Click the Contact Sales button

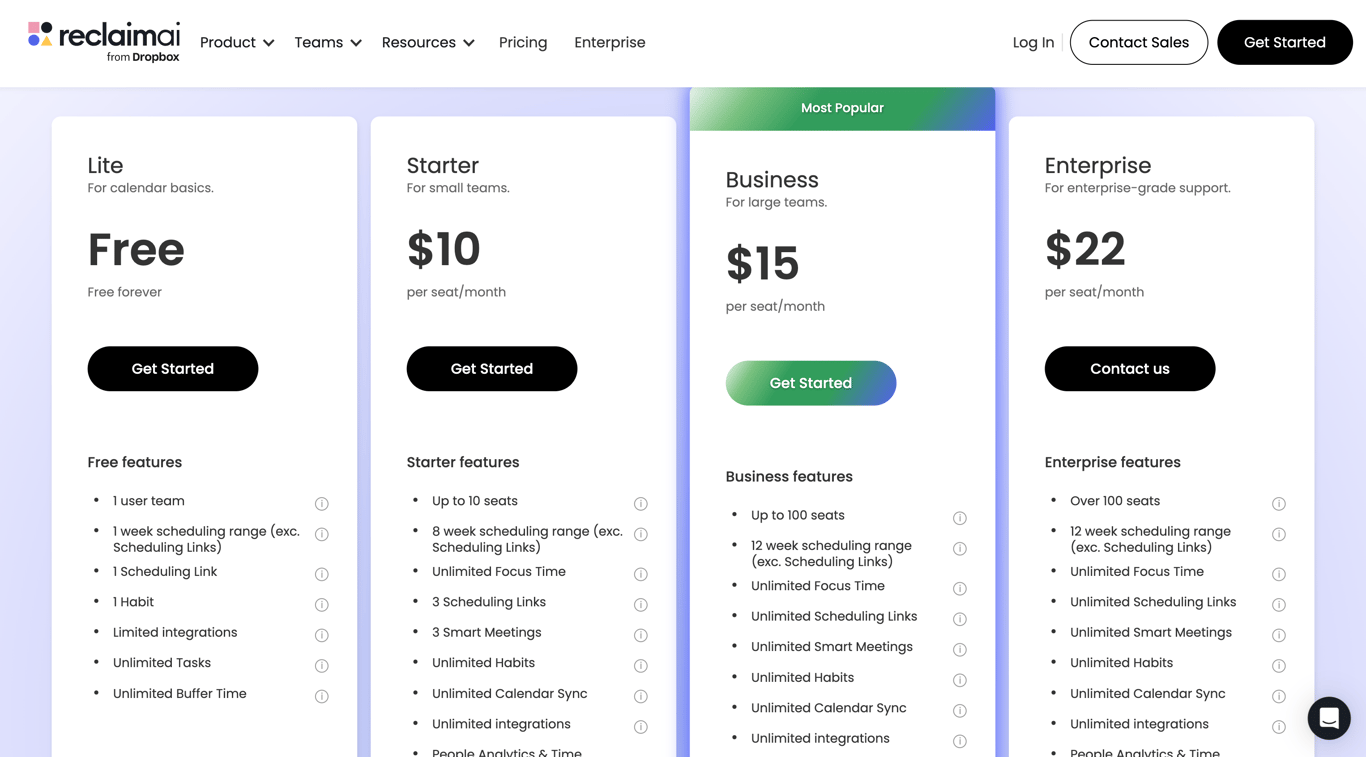coord(1138,42)
